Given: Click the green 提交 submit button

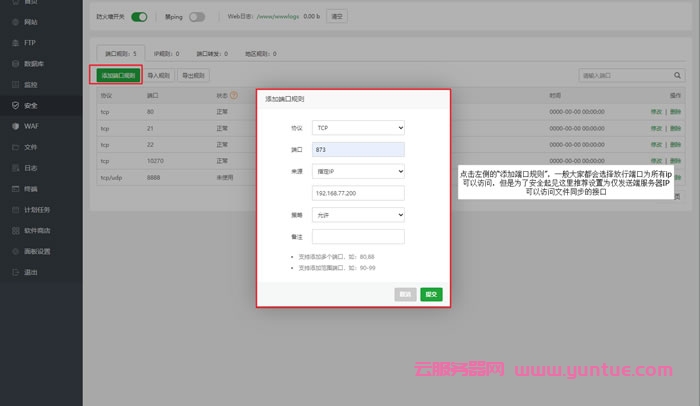Looking at the screenshot, I should (x=431, y=294).
